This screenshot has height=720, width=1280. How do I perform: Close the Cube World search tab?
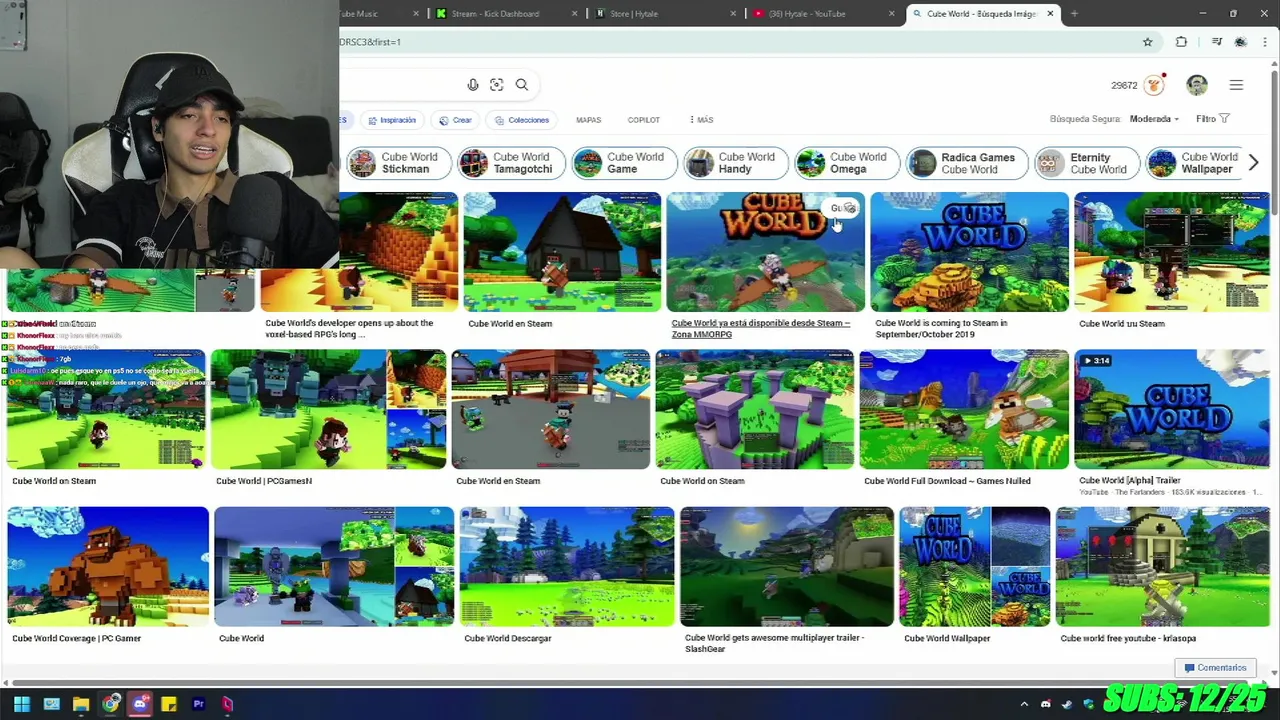[1050, 14]
